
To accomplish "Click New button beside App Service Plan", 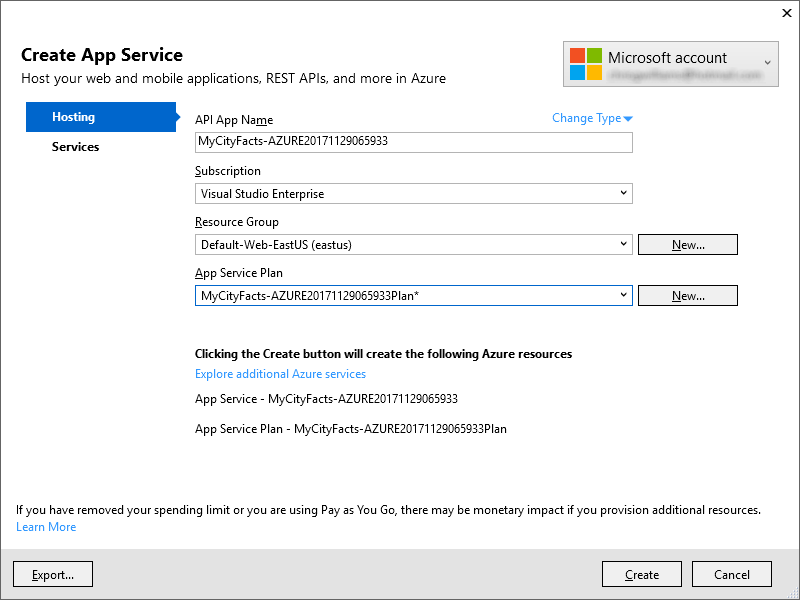I will (x=687, y=295).
